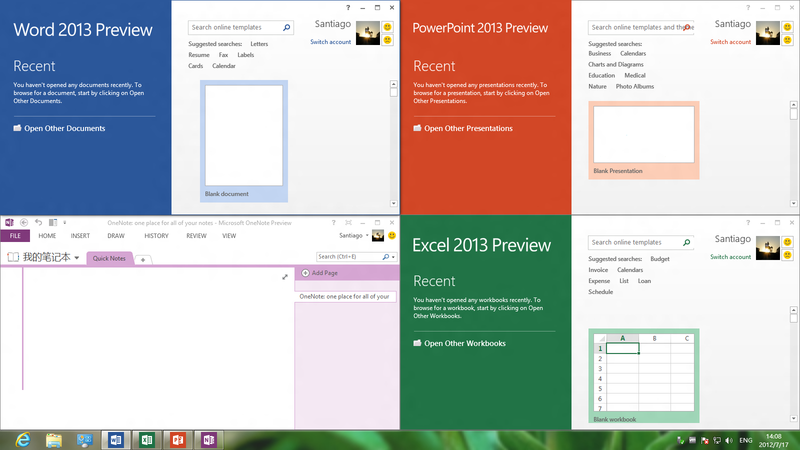Click Excel's smiley feedback icon

(x=788, y=242)
